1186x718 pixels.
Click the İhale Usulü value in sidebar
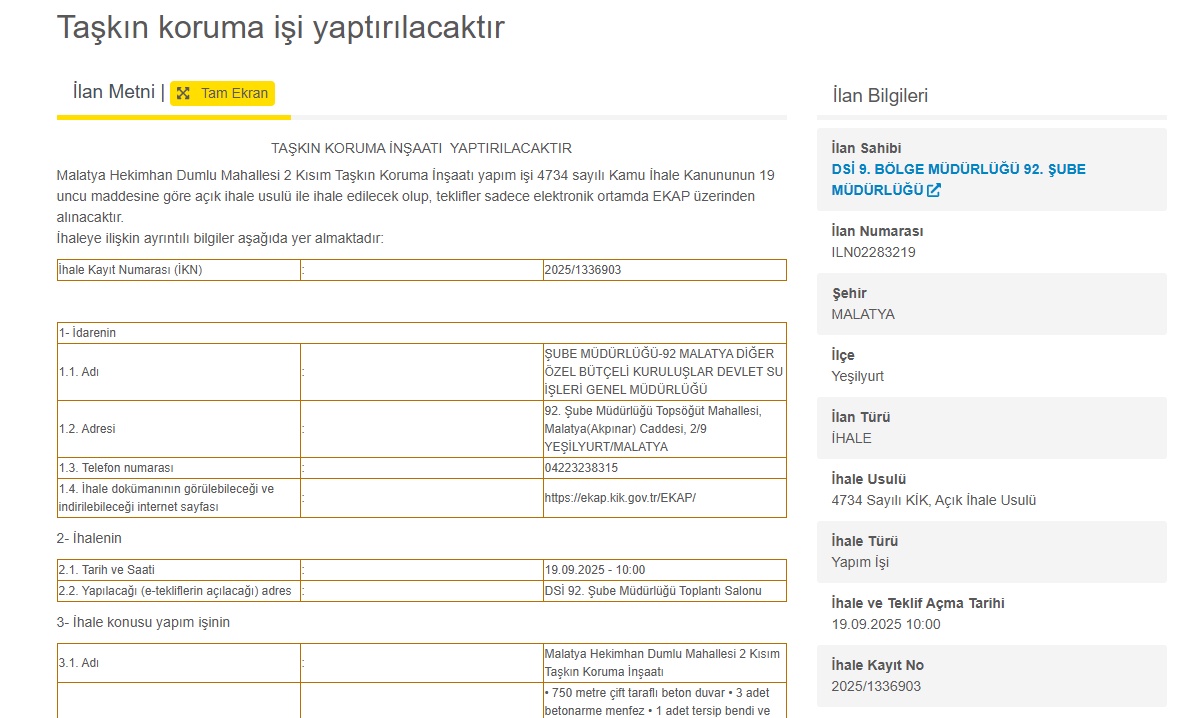[x=933, y=500]
